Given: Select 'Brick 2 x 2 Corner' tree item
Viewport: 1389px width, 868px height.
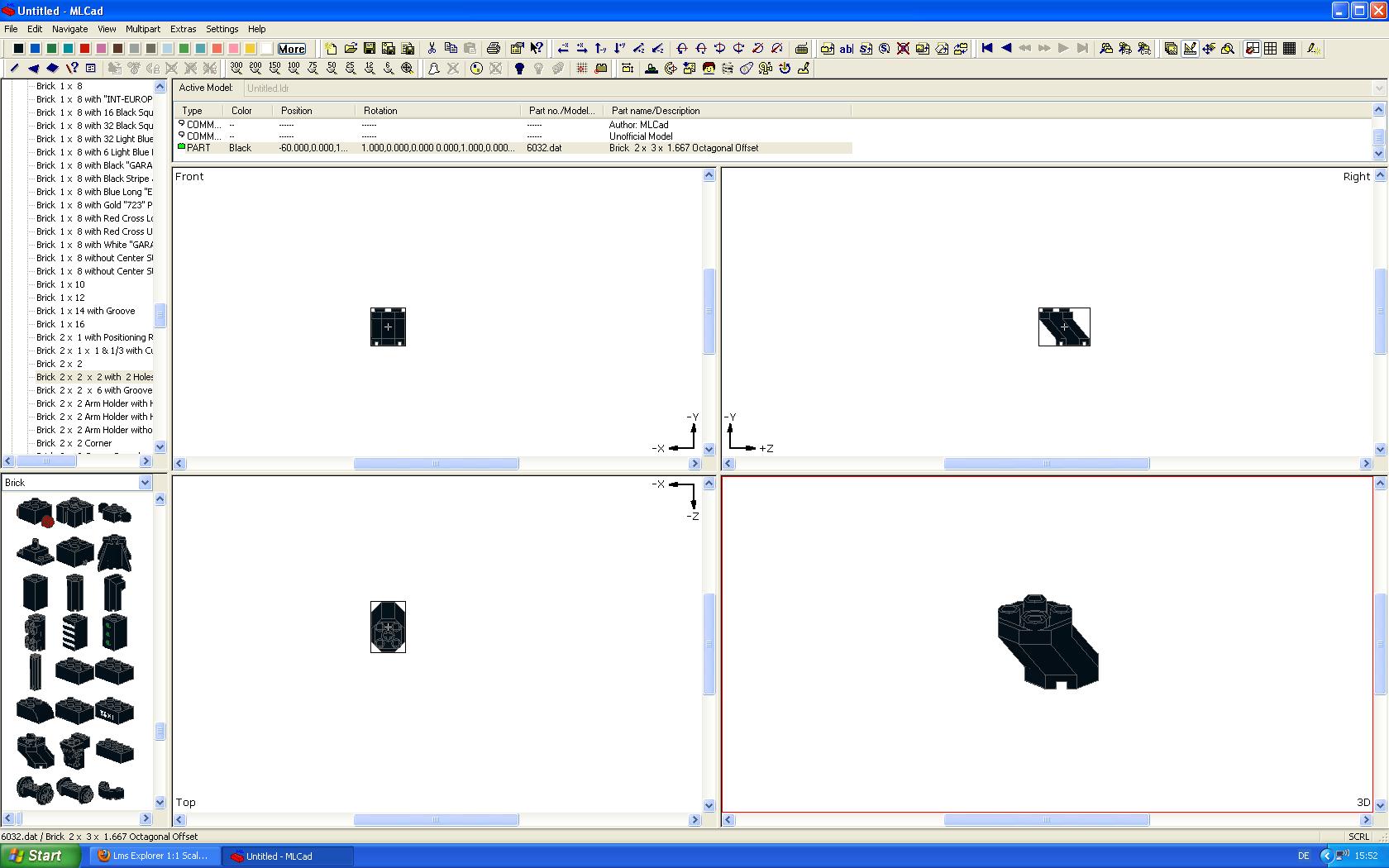Looking at the screenshot, I should [74, 443].
